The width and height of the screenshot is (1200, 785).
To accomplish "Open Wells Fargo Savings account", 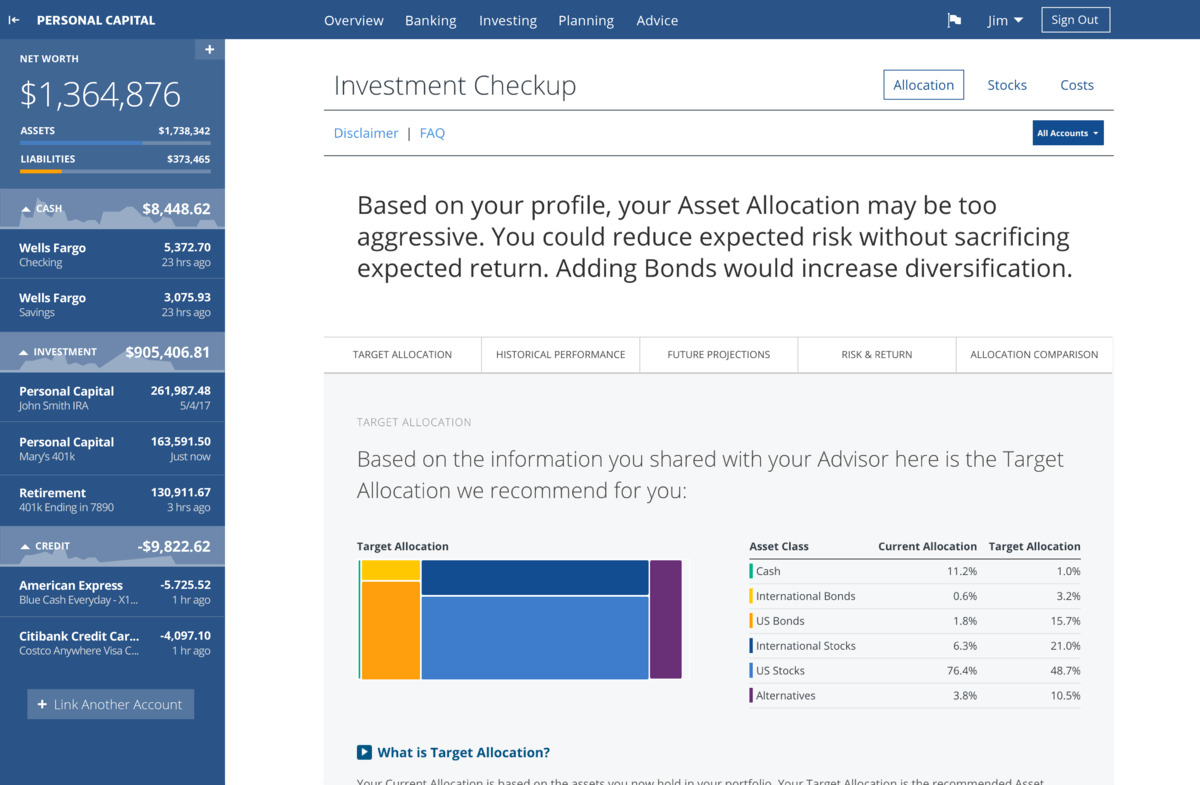I will click(x=112, y=305).
